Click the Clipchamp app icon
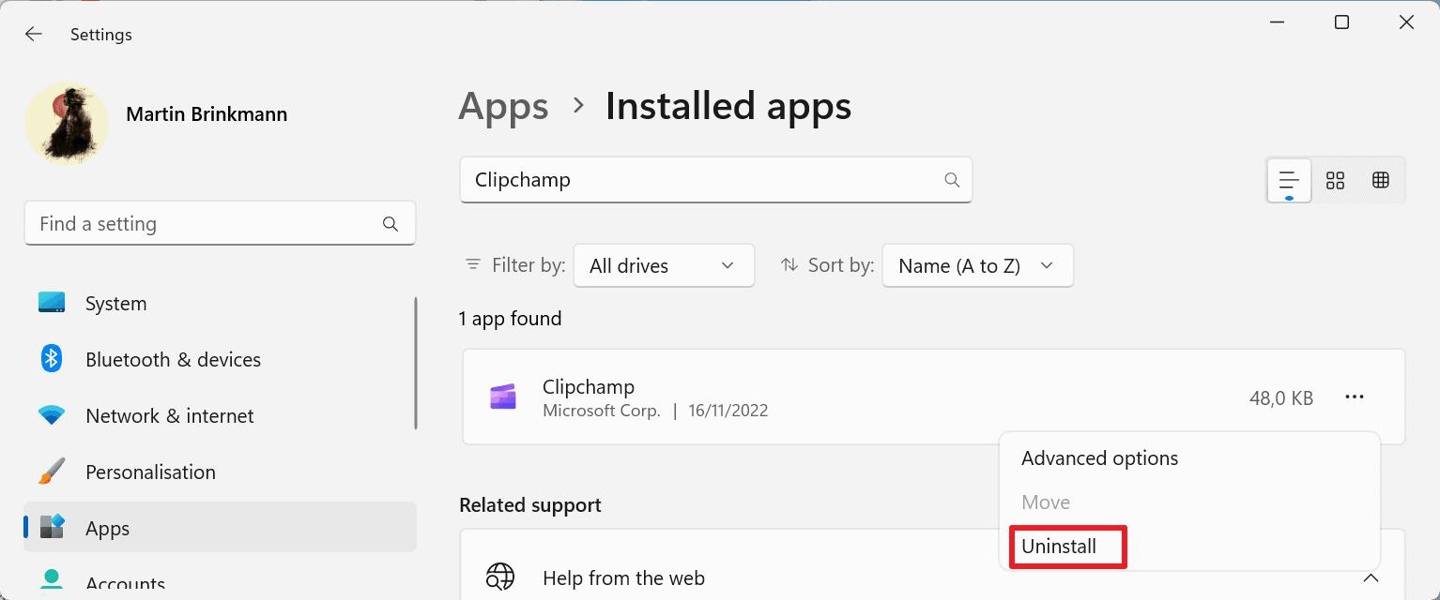1440x600 pixels. click(504, 396)
